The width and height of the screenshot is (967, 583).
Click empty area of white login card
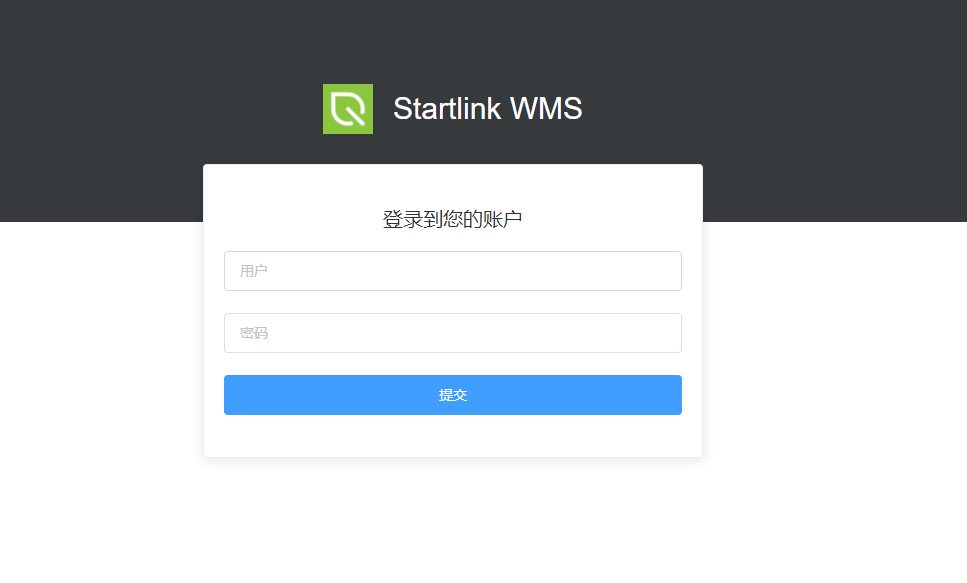453,437
